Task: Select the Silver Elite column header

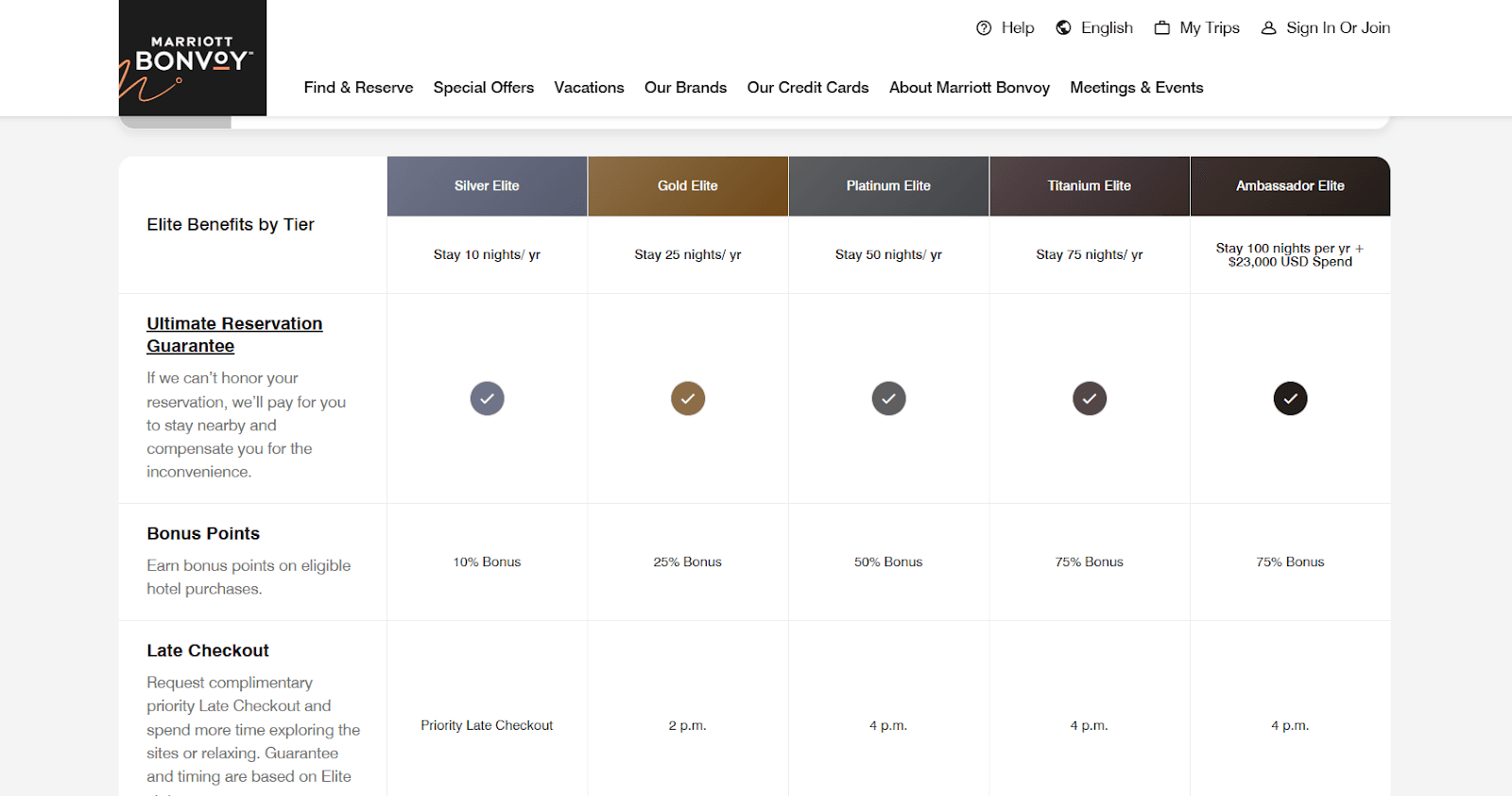Action: pyautogui.click(x=488, y=186)
